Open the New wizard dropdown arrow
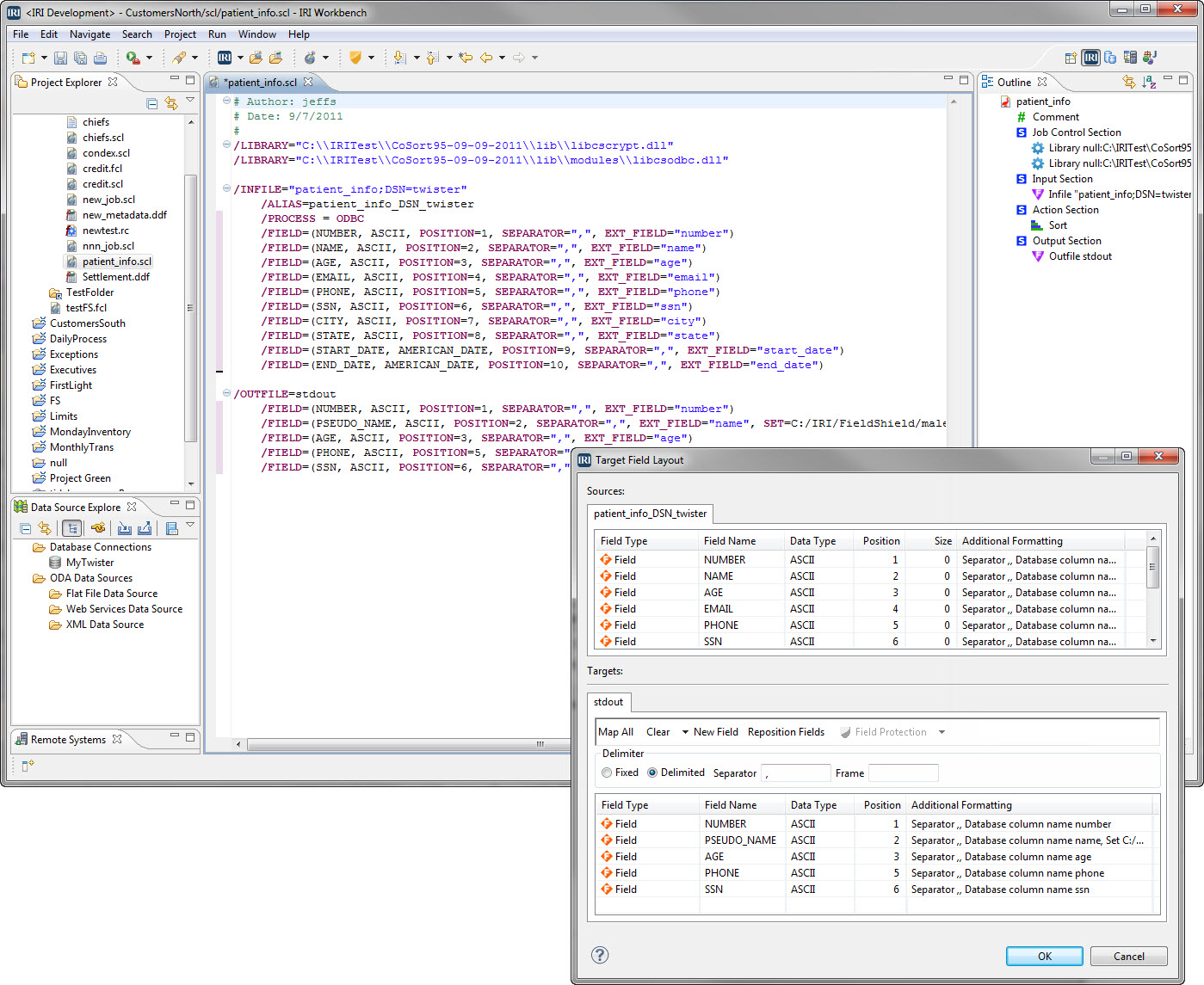Screen dimensions: 1204x985 click(44, 58)
